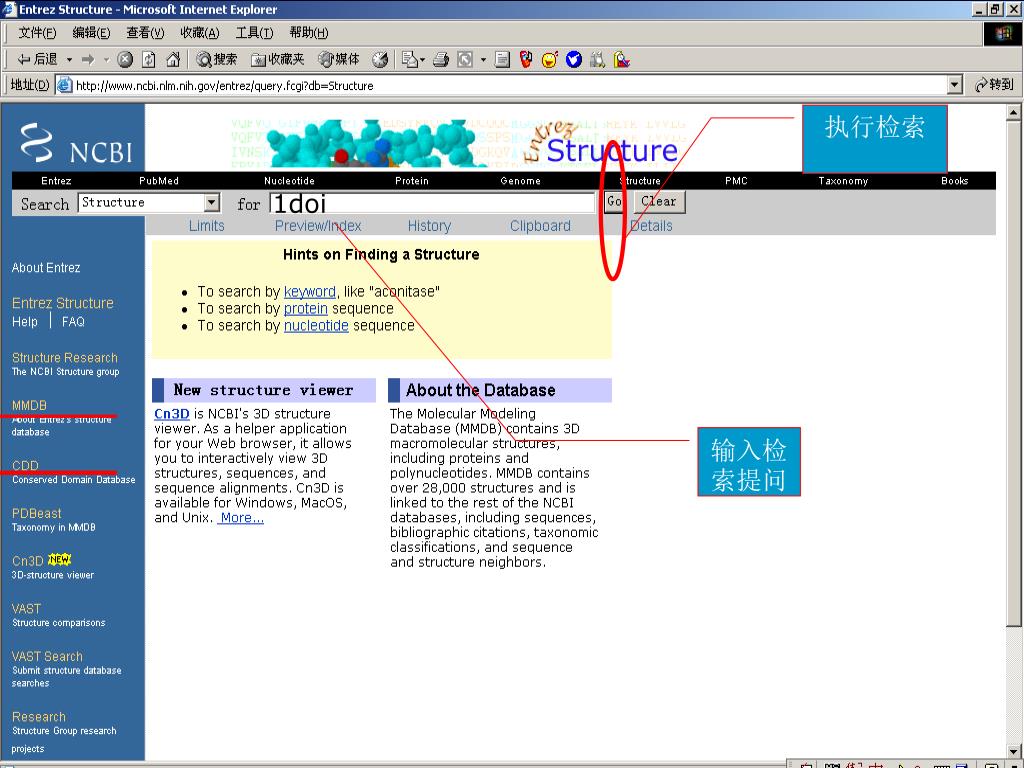This screenshot has height=768, width=1024.
Task: Click the blue round bird toolbar icon
Action: (x=573, y=59)
